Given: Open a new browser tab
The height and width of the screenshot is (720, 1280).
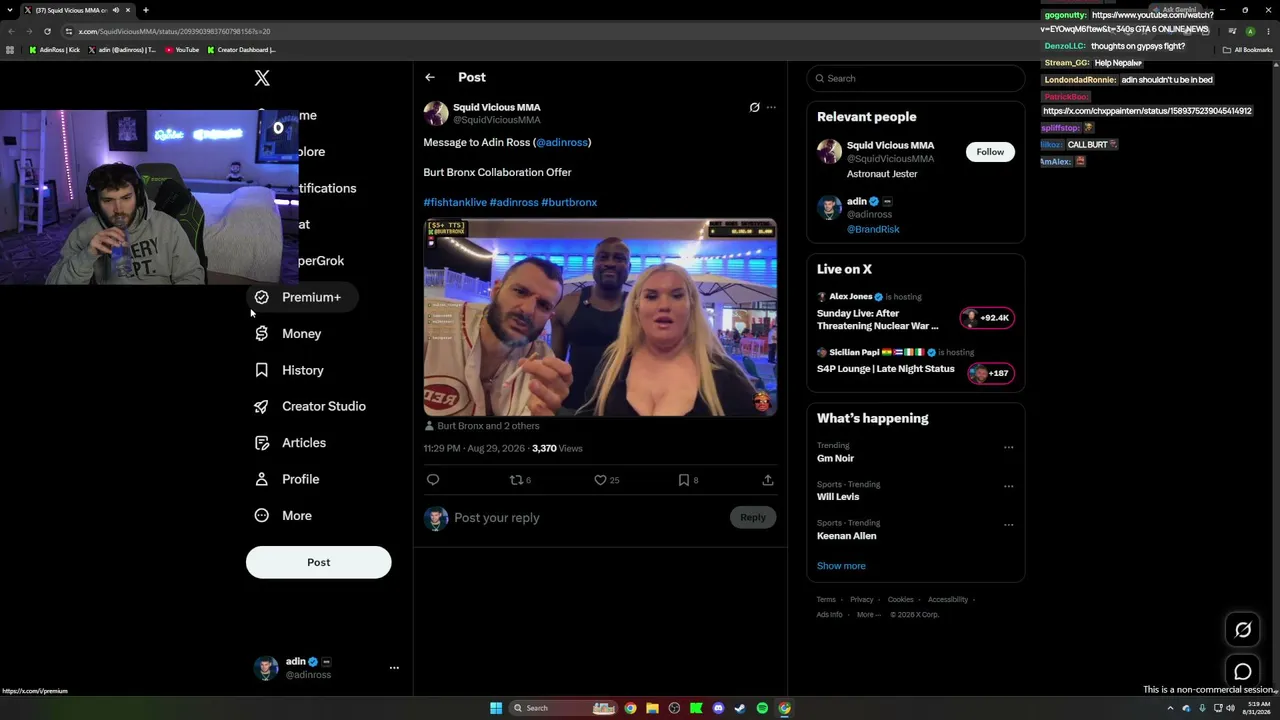Looking at the screenshot, I should point(145,10).
